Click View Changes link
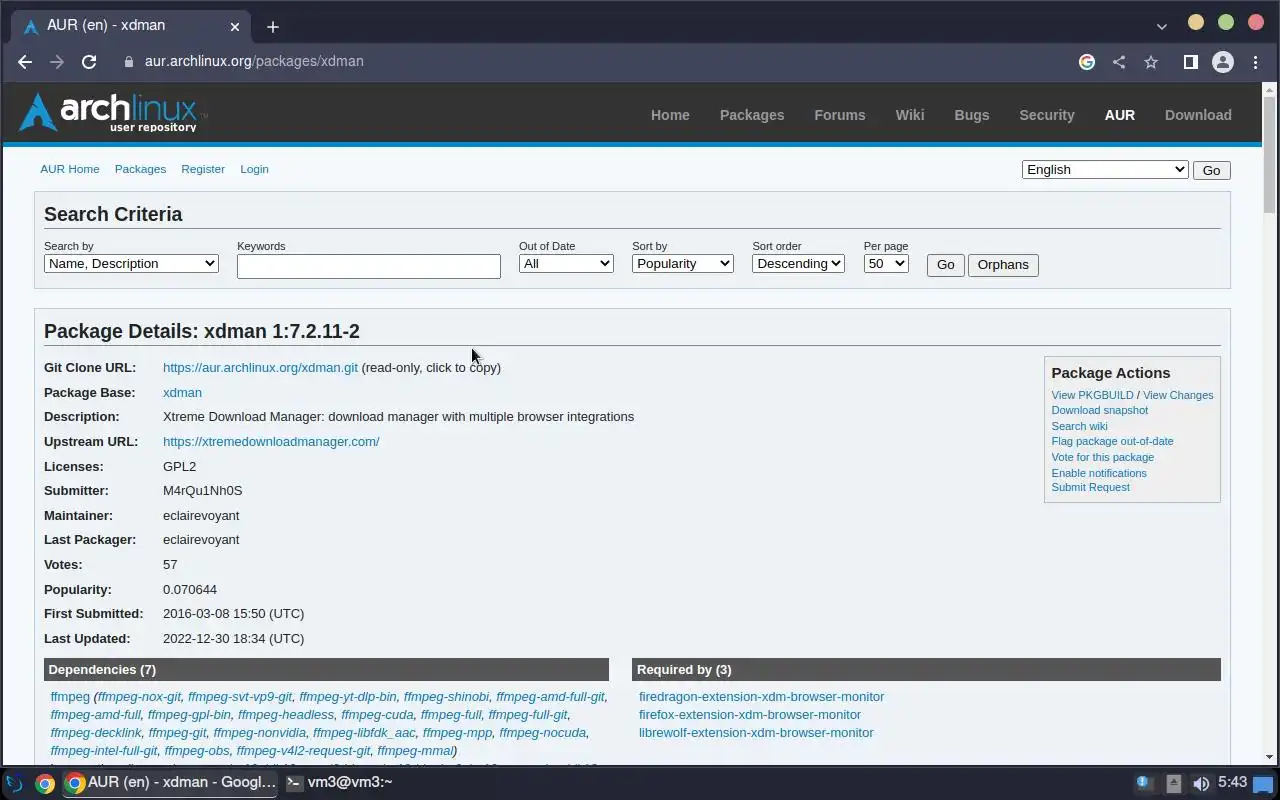This screenshot has width=1280, height=800. [x=1178, y=395]
